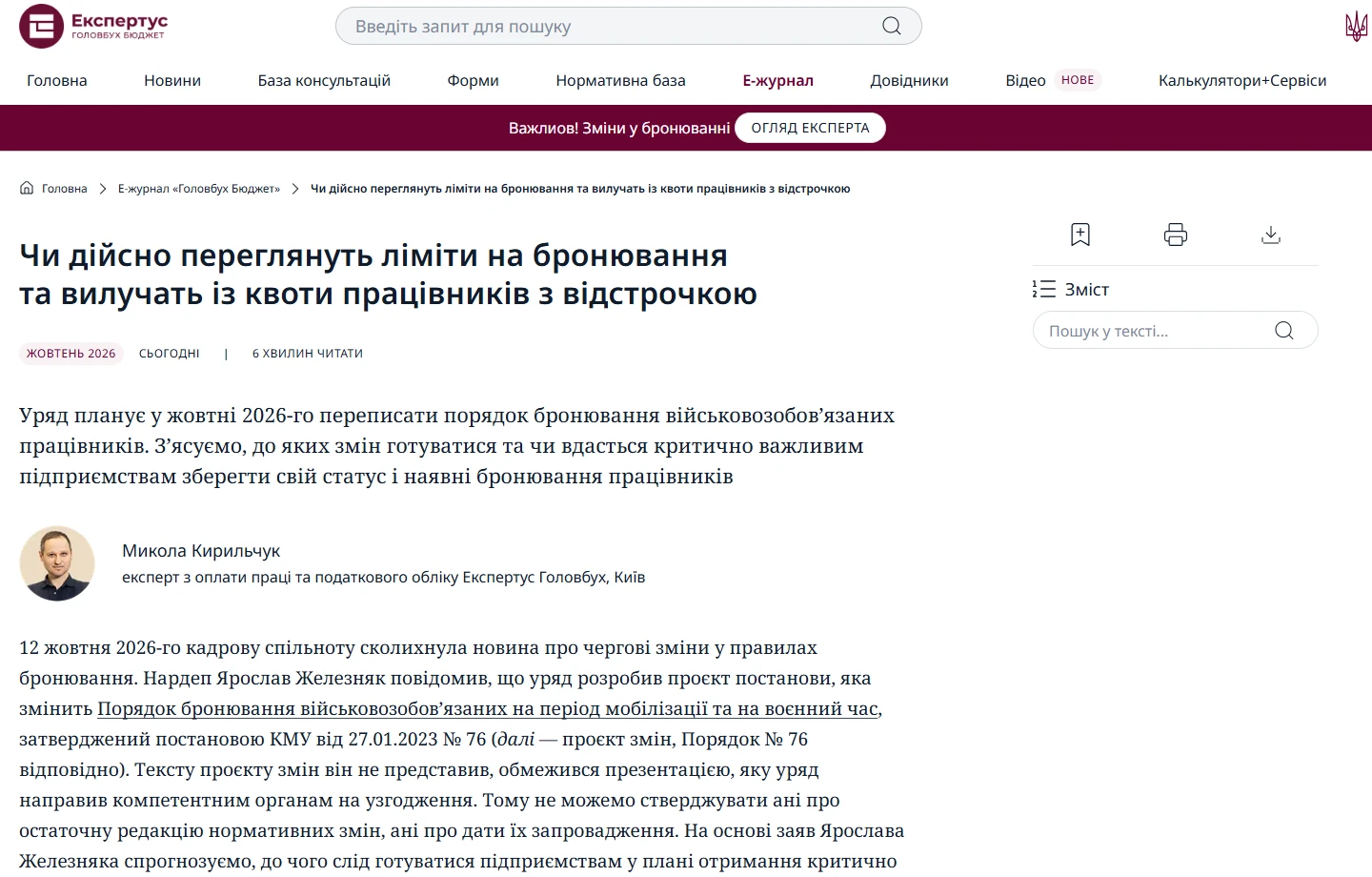Download the article with the download icon
The width and height of the screenshot is (1372, 877).
pos(1271,235)
